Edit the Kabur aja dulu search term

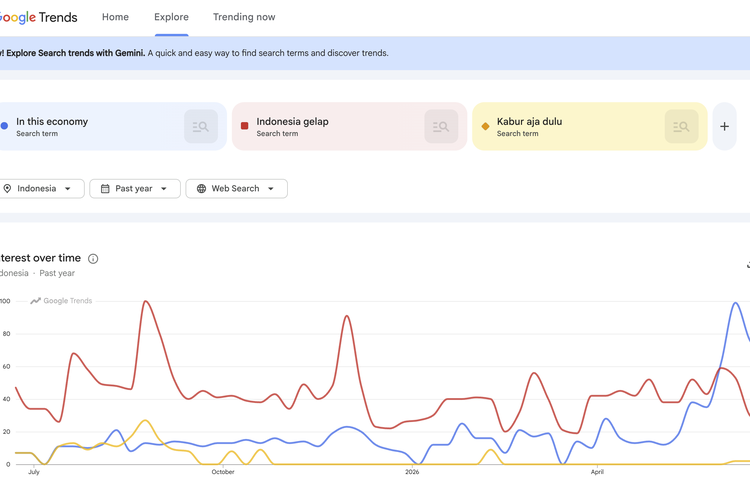(529, 122)
